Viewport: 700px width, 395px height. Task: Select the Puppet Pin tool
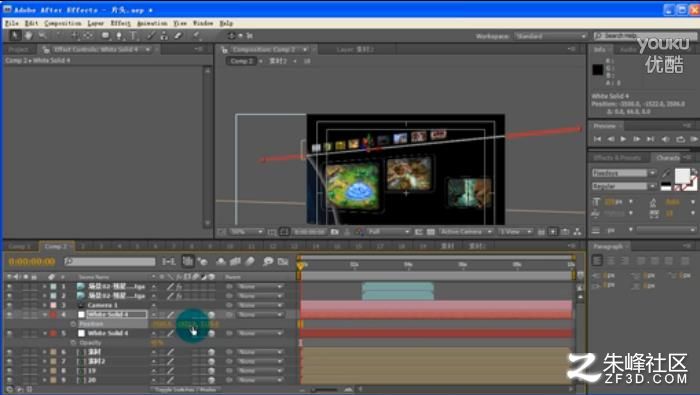tap(197, 36)
